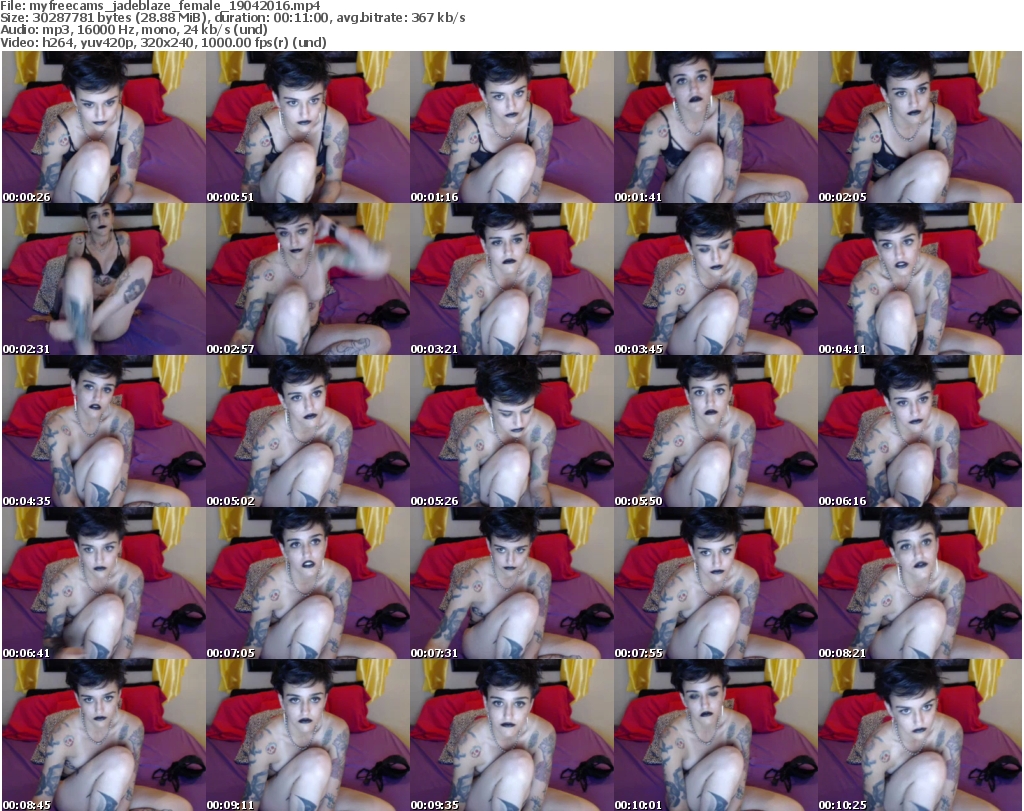Select the frame at 00:03:45
The image size is (1024, 811).
coord(716,279)
